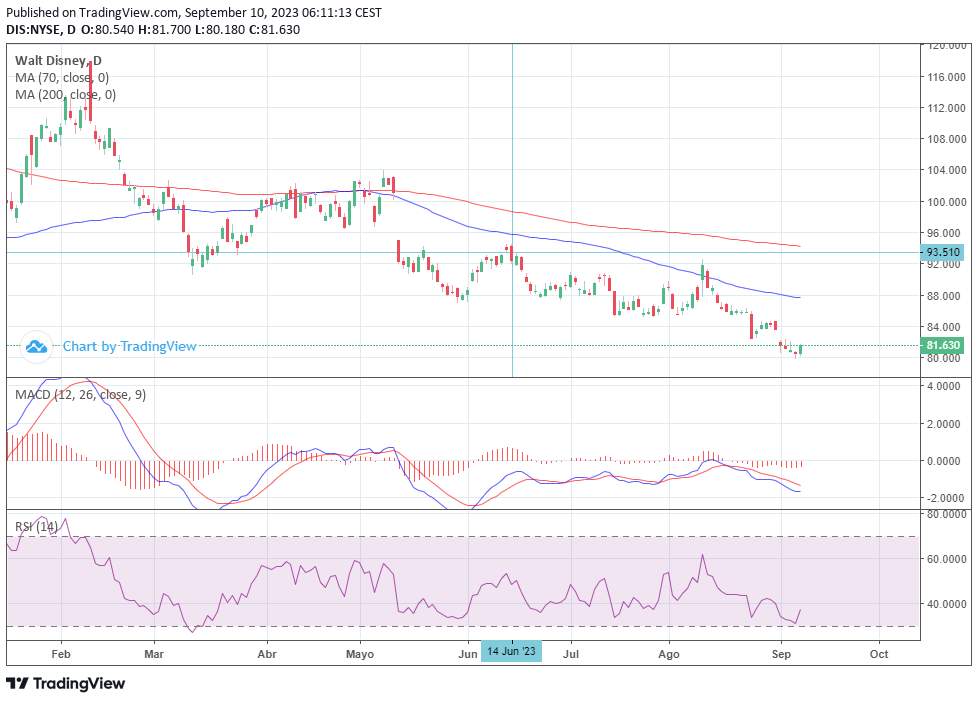Click the 88.000 price axis value

(x=944, y=295)
